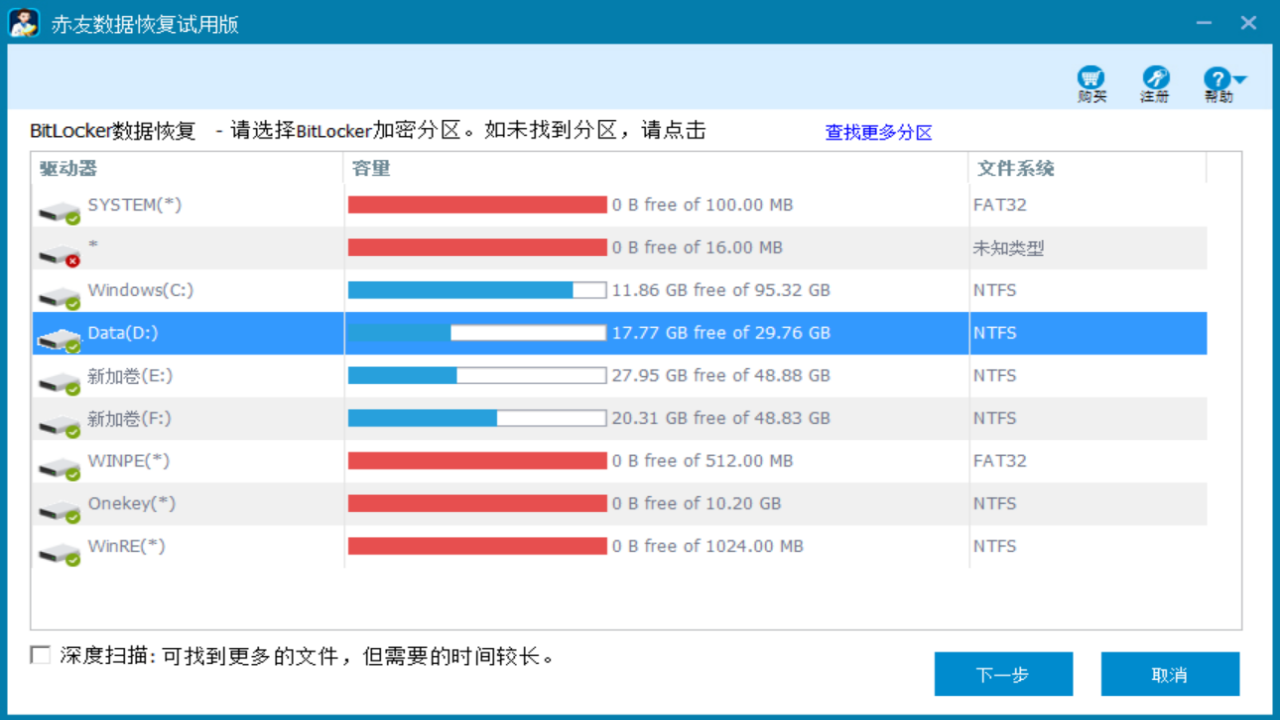Select the Onekey(*) partition
This screenshot has height=720, width=1280.
coord(131,504)
